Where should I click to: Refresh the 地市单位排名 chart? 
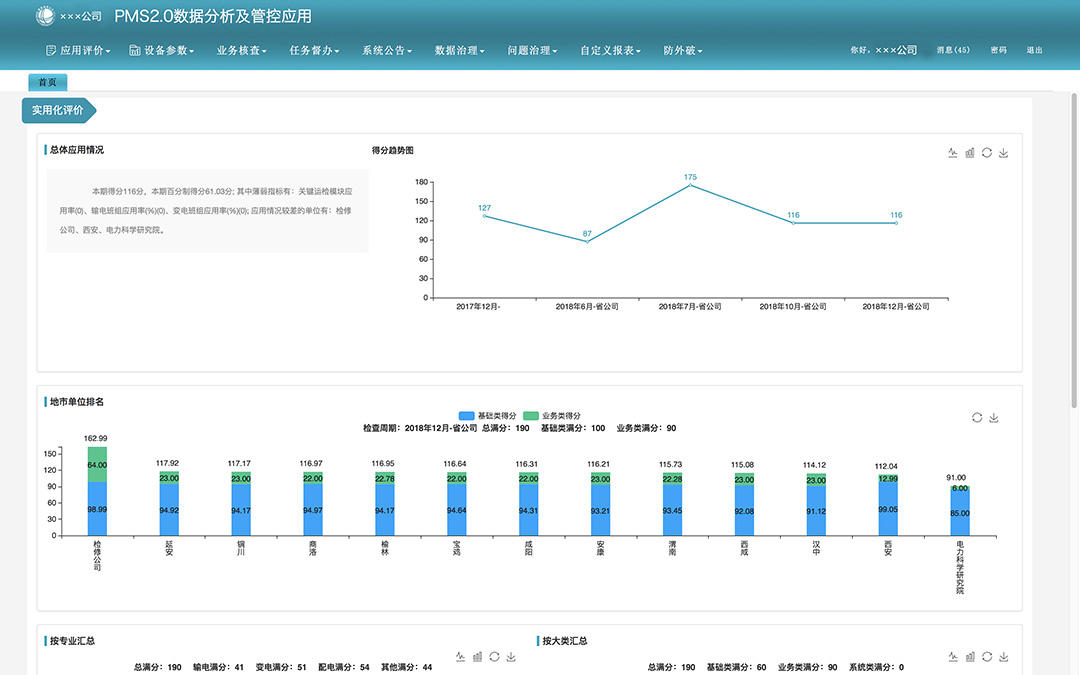pos(977,418)
